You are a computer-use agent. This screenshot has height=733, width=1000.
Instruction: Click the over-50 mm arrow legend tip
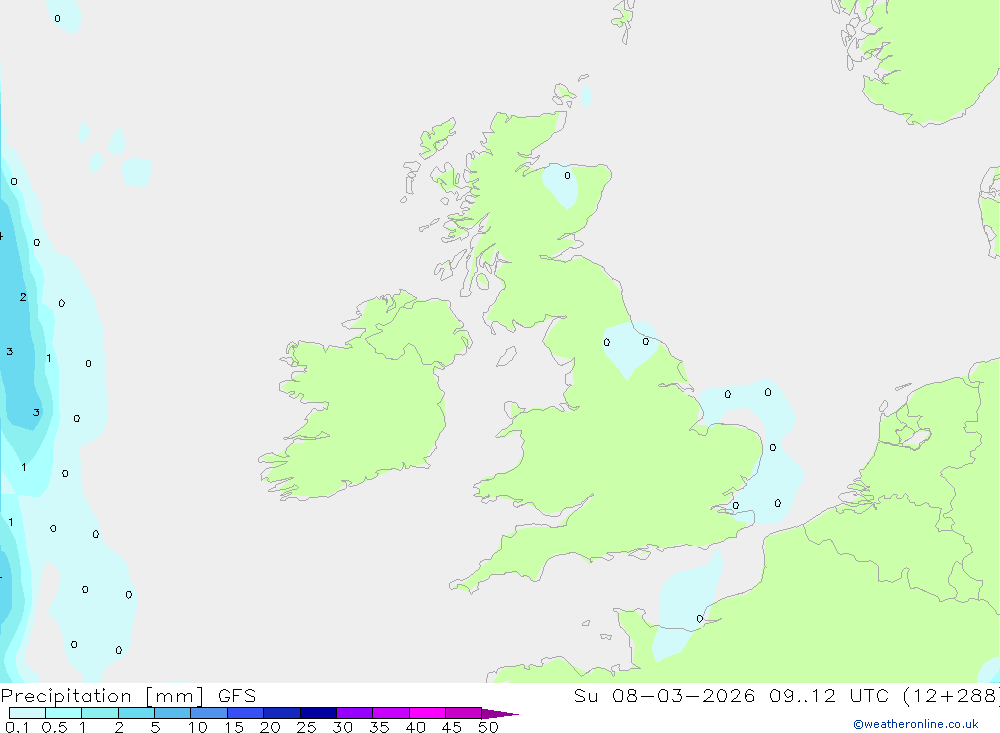500,713
